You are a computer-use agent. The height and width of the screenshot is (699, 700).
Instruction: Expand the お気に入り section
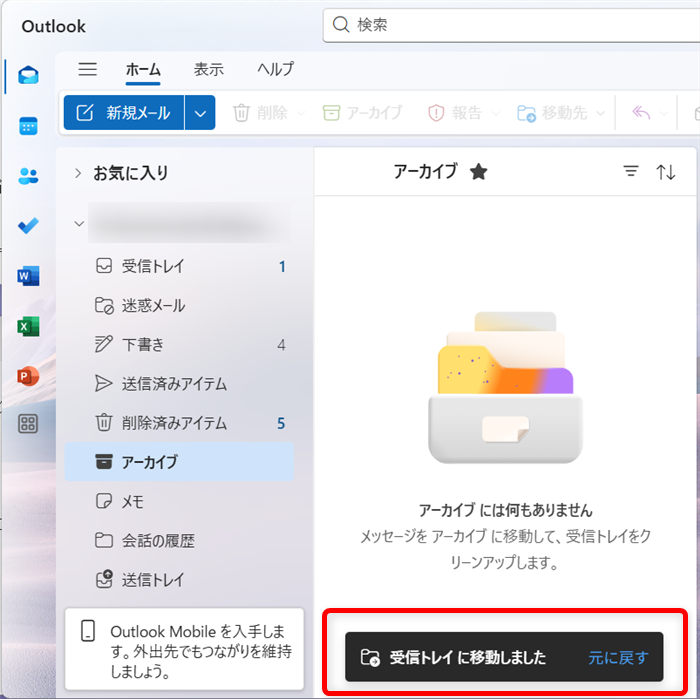pyautogui.click(x=79, y=173)
